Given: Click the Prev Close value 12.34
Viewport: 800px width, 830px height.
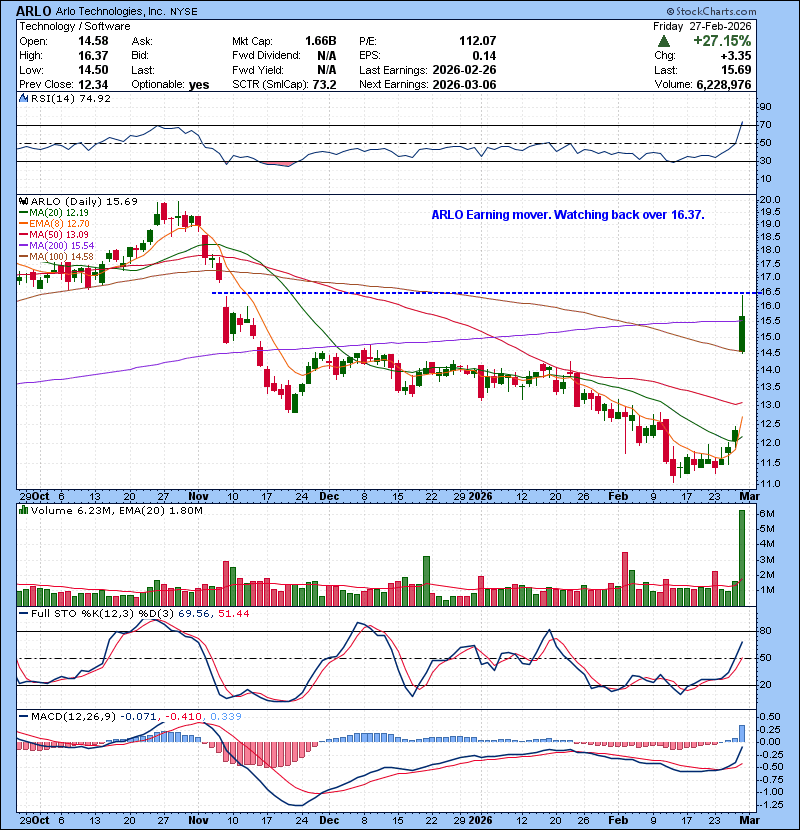Looking at the screenshot, I should (x=93, y=85).
